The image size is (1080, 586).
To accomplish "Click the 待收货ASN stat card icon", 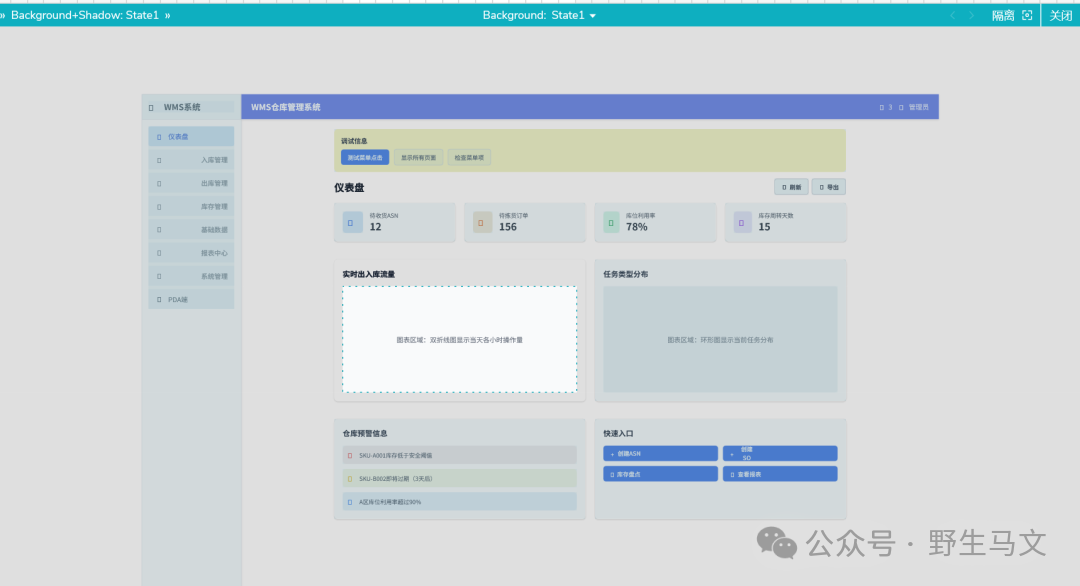I will point(352,222).
